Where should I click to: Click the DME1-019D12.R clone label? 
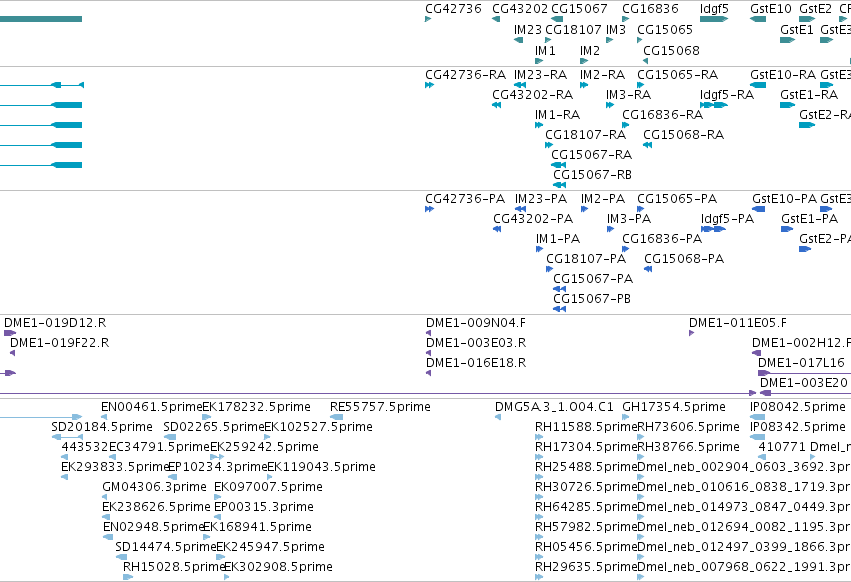(x=55, y=324)
